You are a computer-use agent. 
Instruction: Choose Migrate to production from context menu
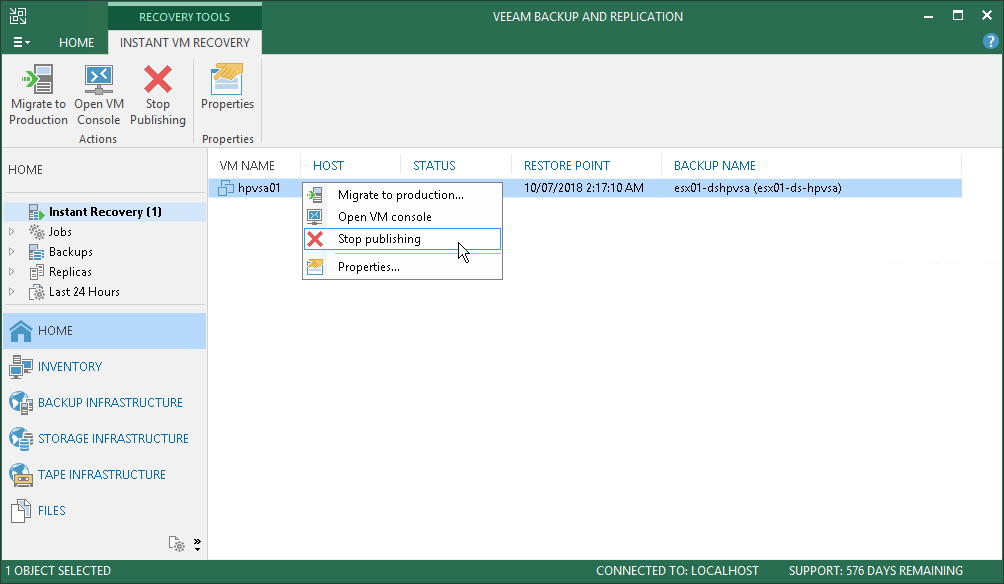point(402,195)
